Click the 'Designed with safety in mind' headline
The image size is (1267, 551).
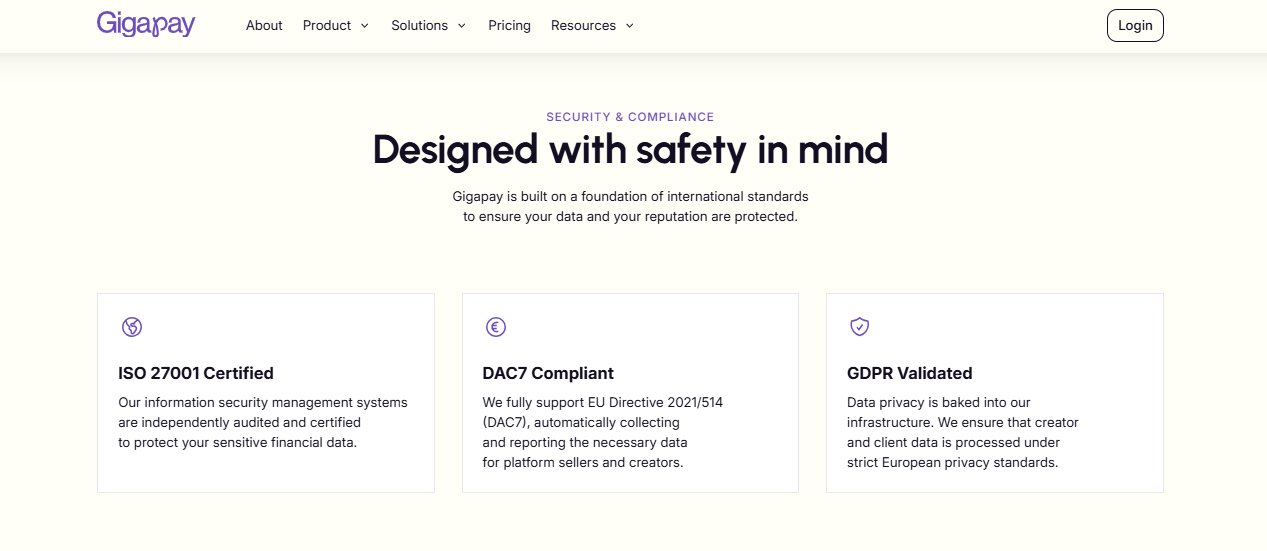click(x=630, y=149)
